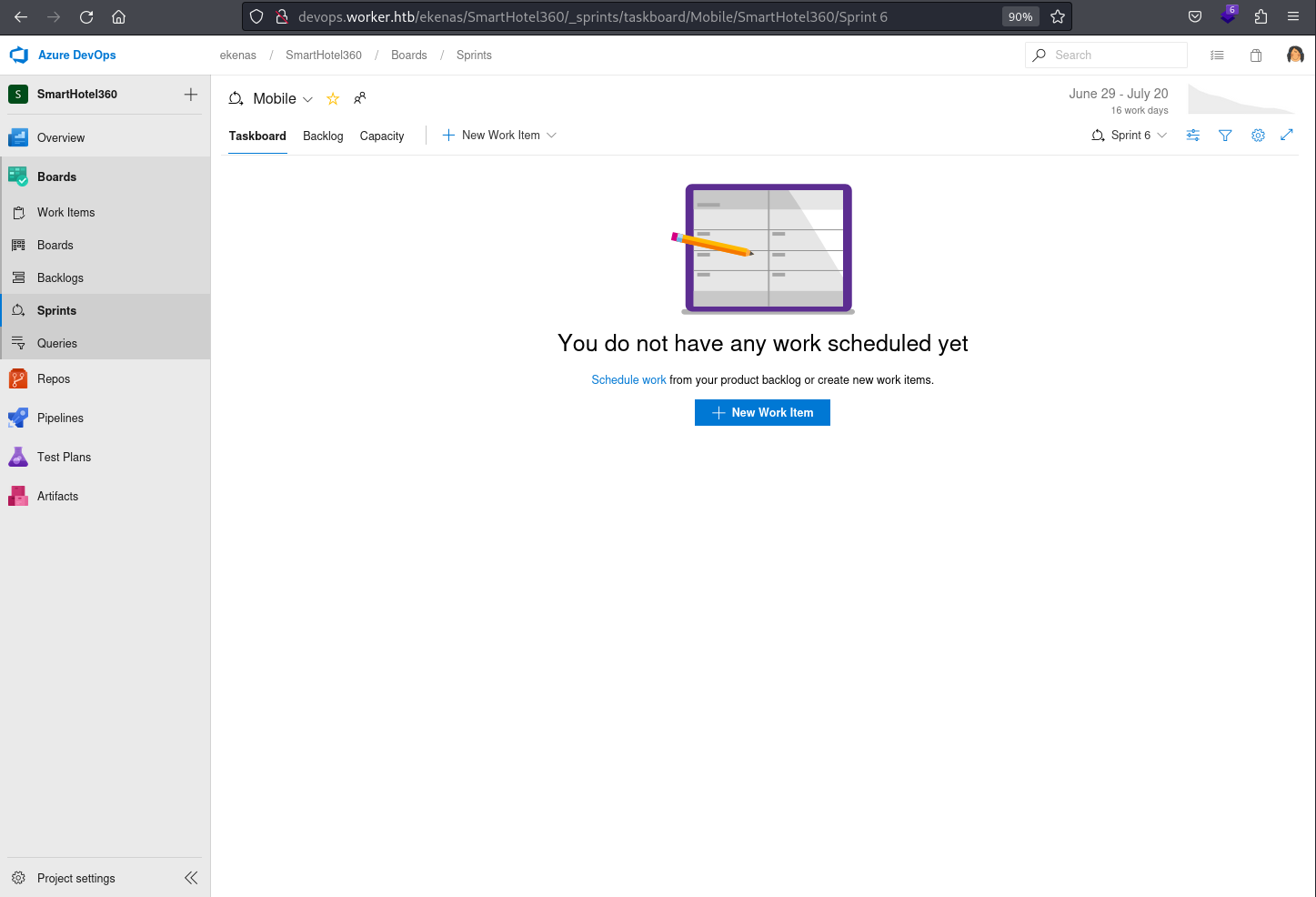This screenshot has height=897, width=1316.
Task: Open Project settings gear
Action: click(x=18, y=878)
